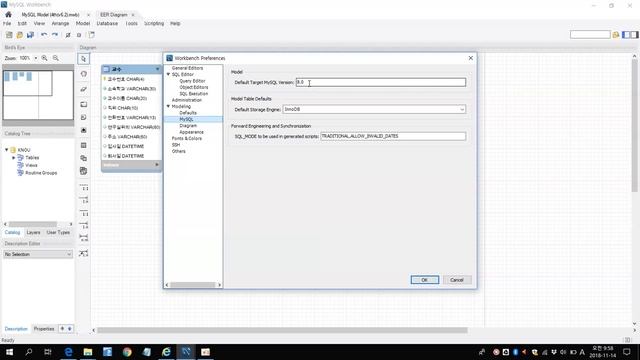
Task: Select the hand pan tool in the diagram toolbar
Action: click(84, 74)
